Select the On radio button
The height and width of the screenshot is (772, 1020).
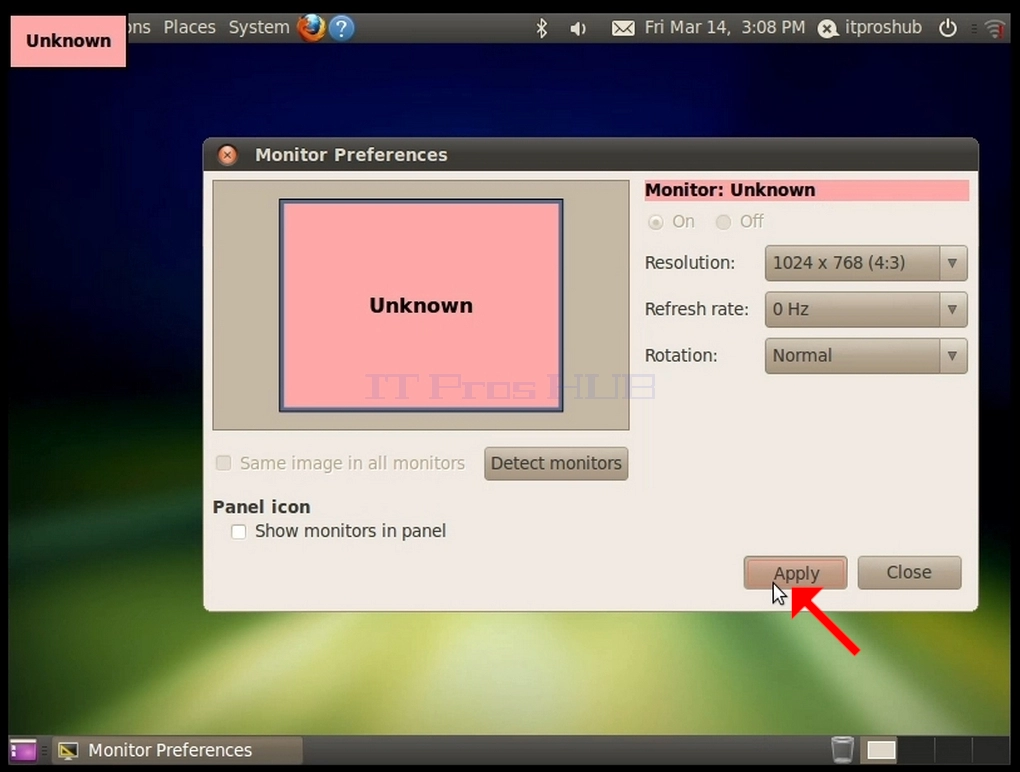(x=656, y=222)
